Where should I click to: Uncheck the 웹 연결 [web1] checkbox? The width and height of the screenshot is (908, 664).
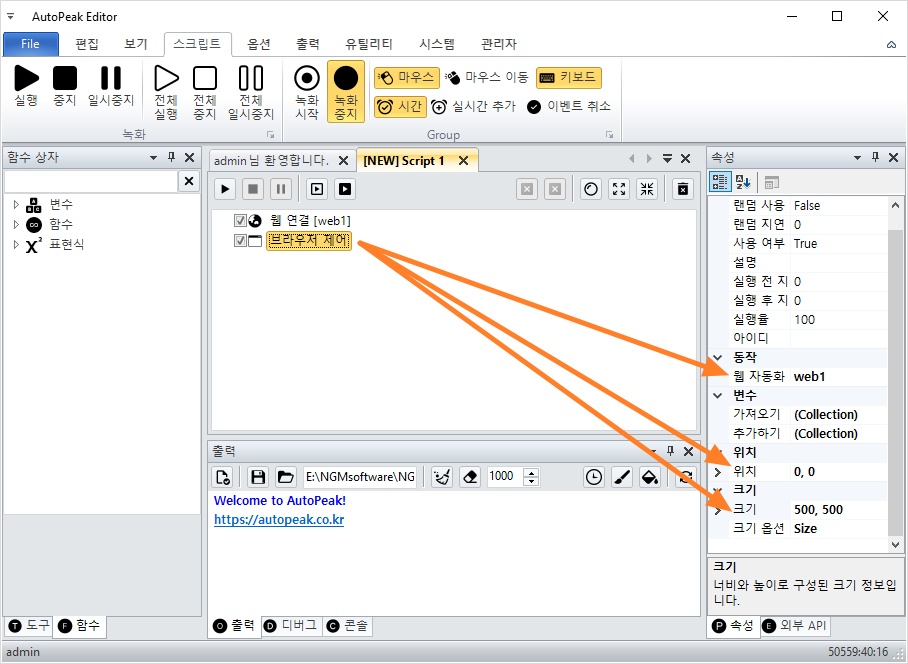coord(240,221)
